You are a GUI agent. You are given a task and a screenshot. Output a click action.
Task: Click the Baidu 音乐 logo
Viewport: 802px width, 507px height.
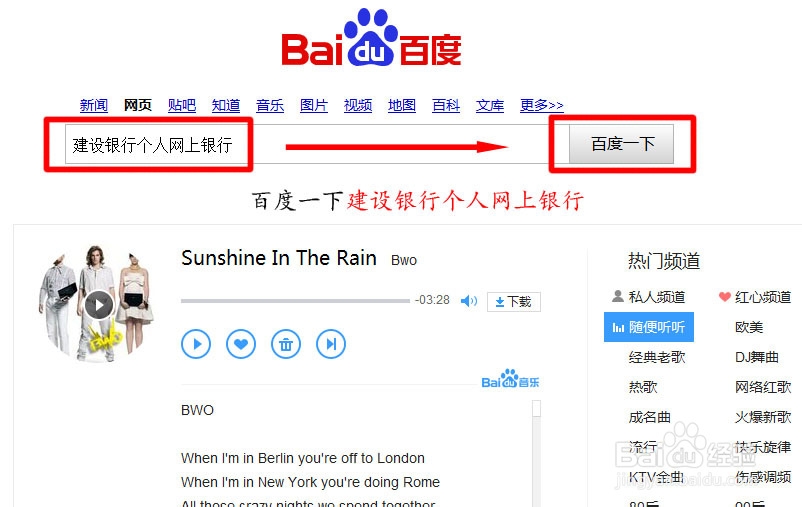(x=510, y=379)
